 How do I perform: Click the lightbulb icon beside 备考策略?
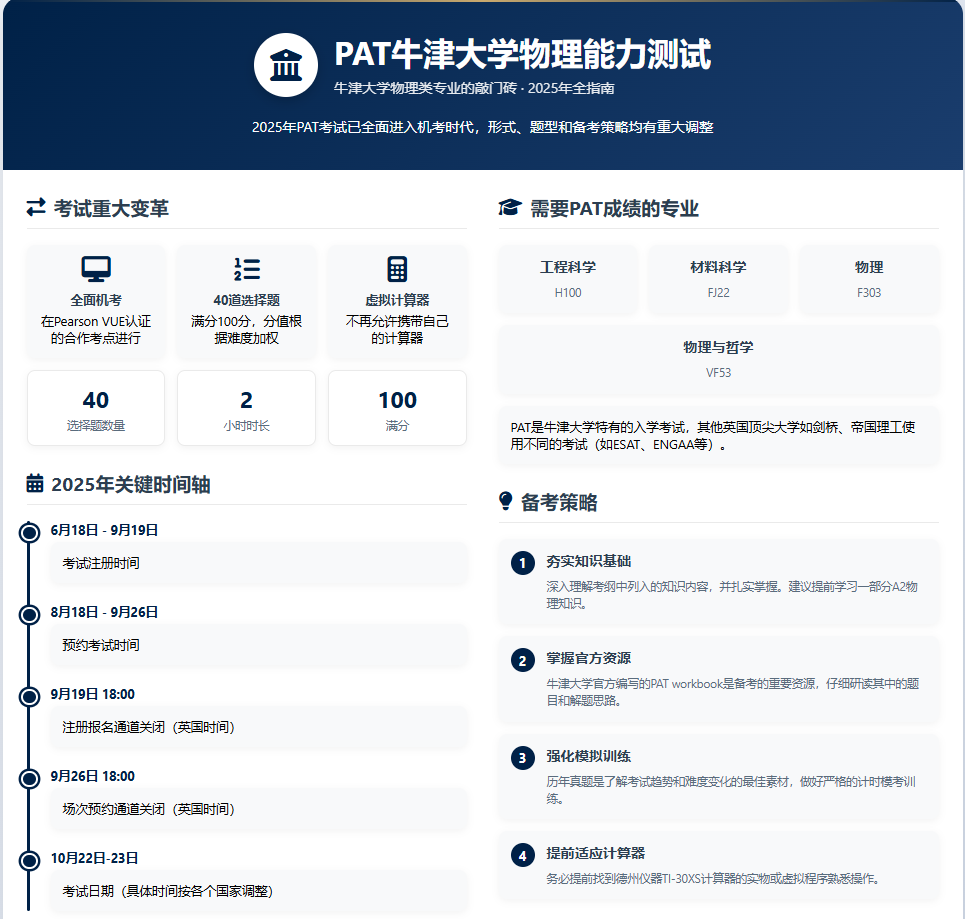coord(505,502)
